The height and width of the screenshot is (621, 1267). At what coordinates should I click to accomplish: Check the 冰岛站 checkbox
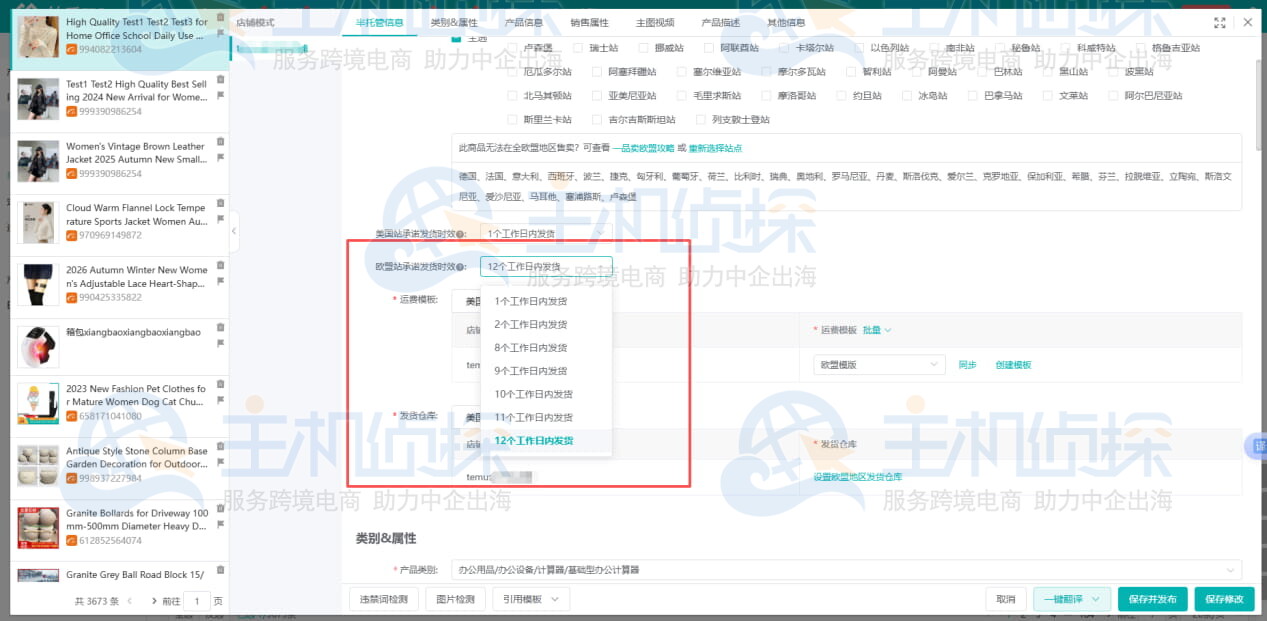click(907, 94)
